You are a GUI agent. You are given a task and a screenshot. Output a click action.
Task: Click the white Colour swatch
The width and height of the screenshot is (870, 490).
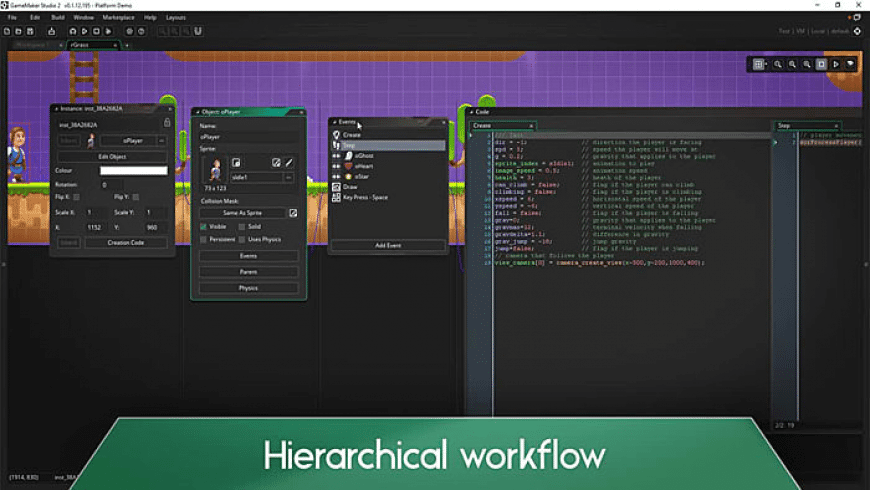click(x=132, y=171)
